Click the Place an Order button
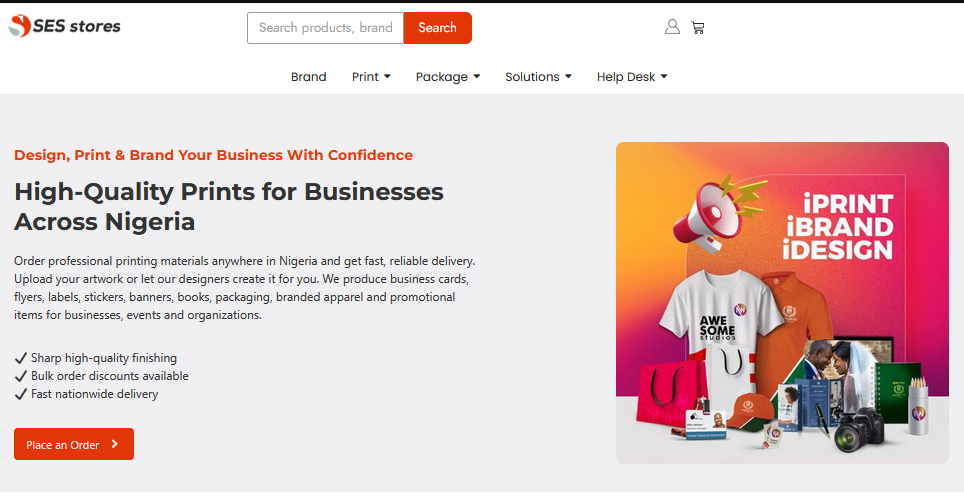This screenshot has height=501, width=964. [73, 445]
